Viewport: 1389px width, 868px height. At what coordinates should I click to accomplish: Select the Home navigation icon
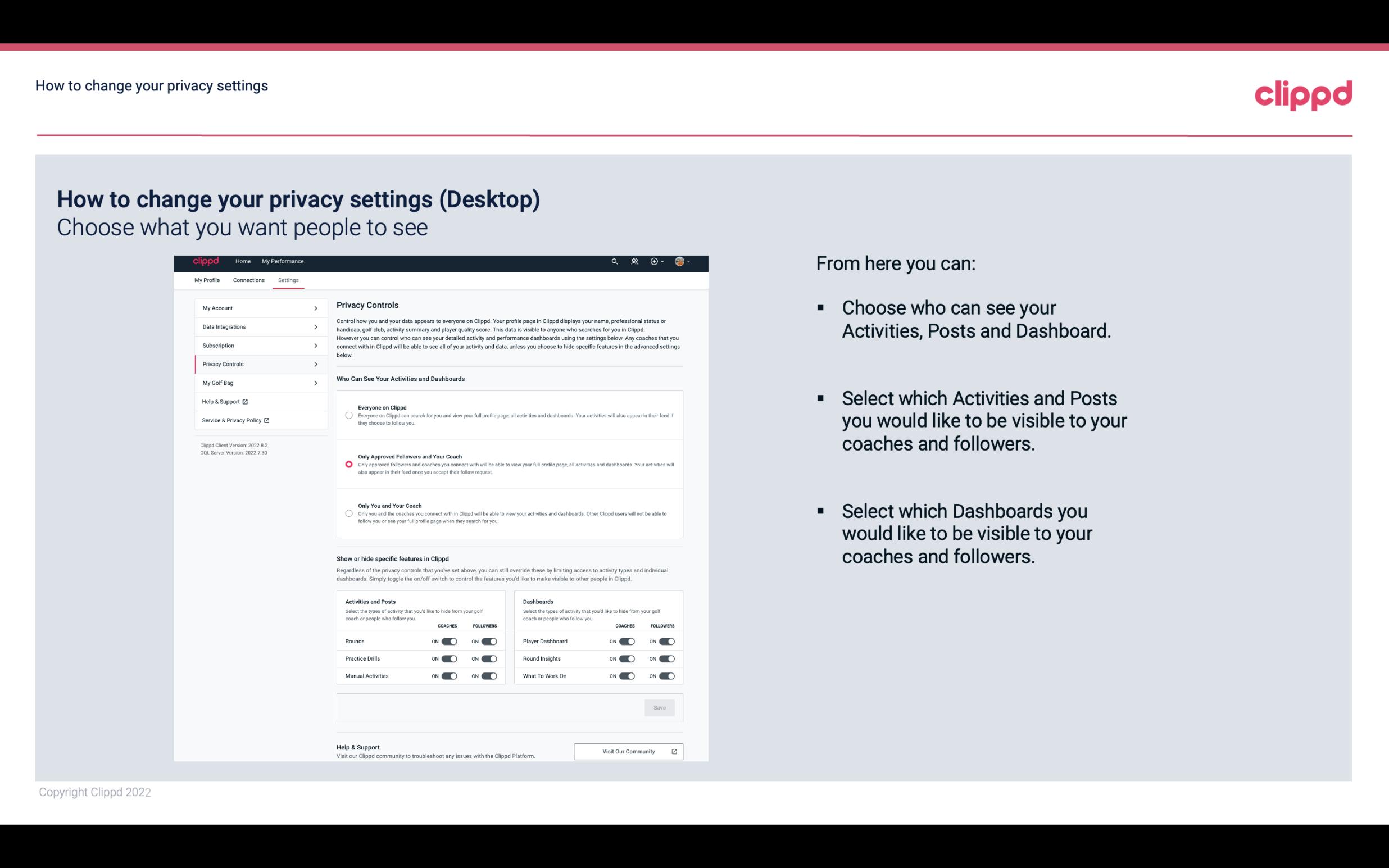coord(243,261)
